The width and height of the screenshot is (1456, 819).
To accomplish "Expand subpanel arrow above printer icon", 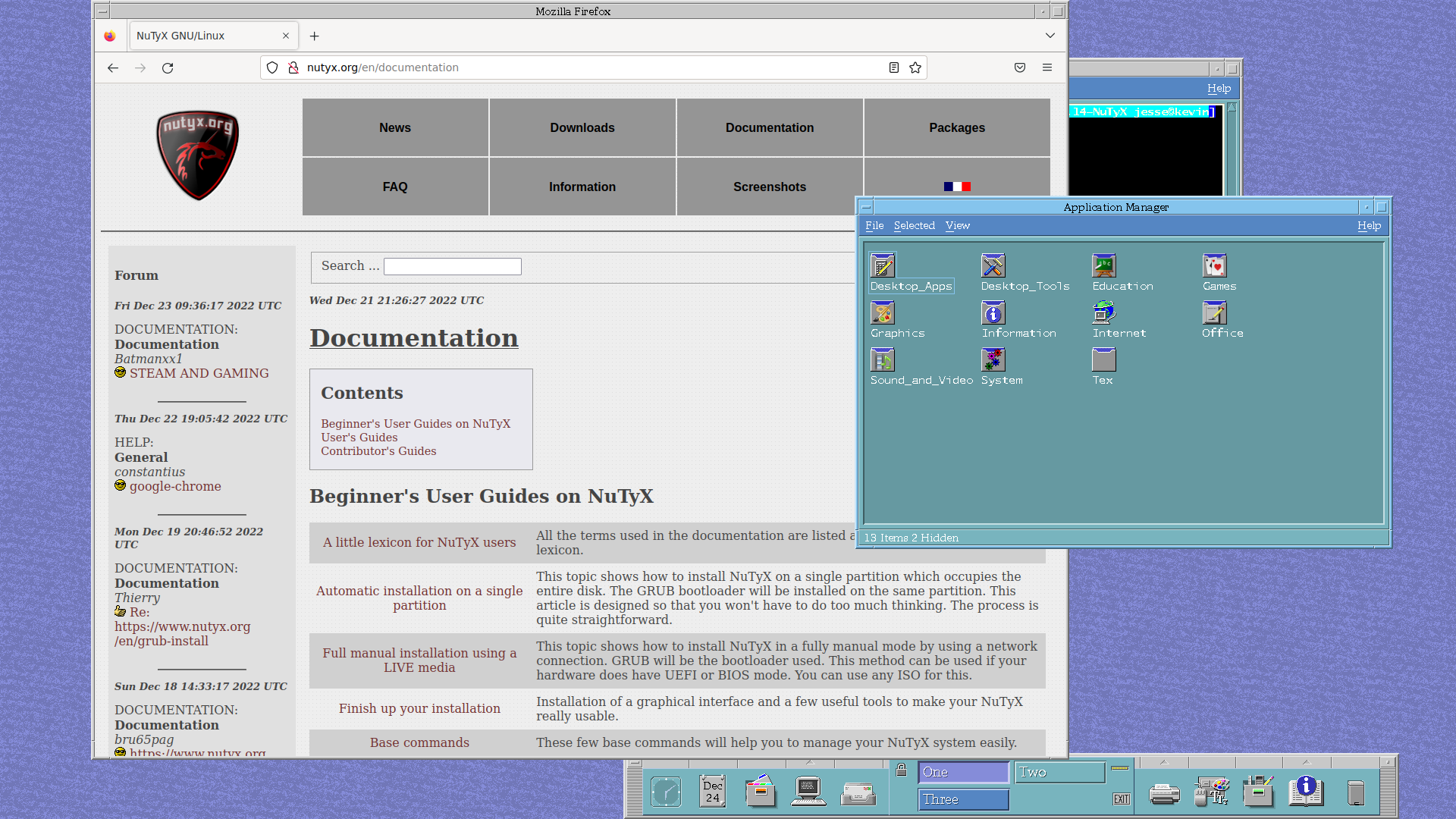I will [1164, 762].
